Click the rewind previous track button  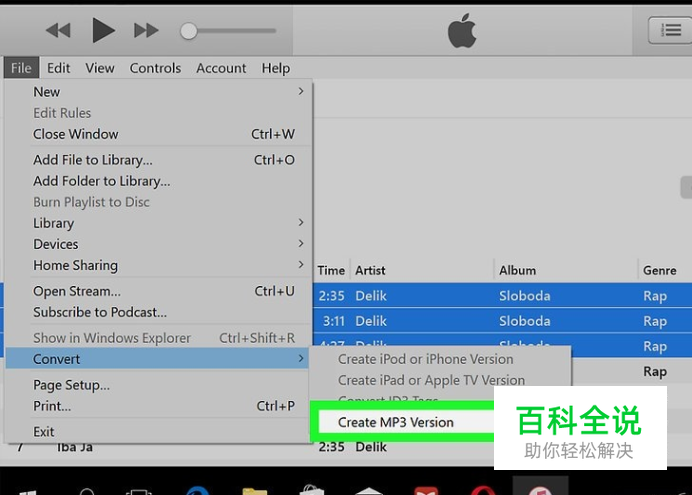[58, 30]
